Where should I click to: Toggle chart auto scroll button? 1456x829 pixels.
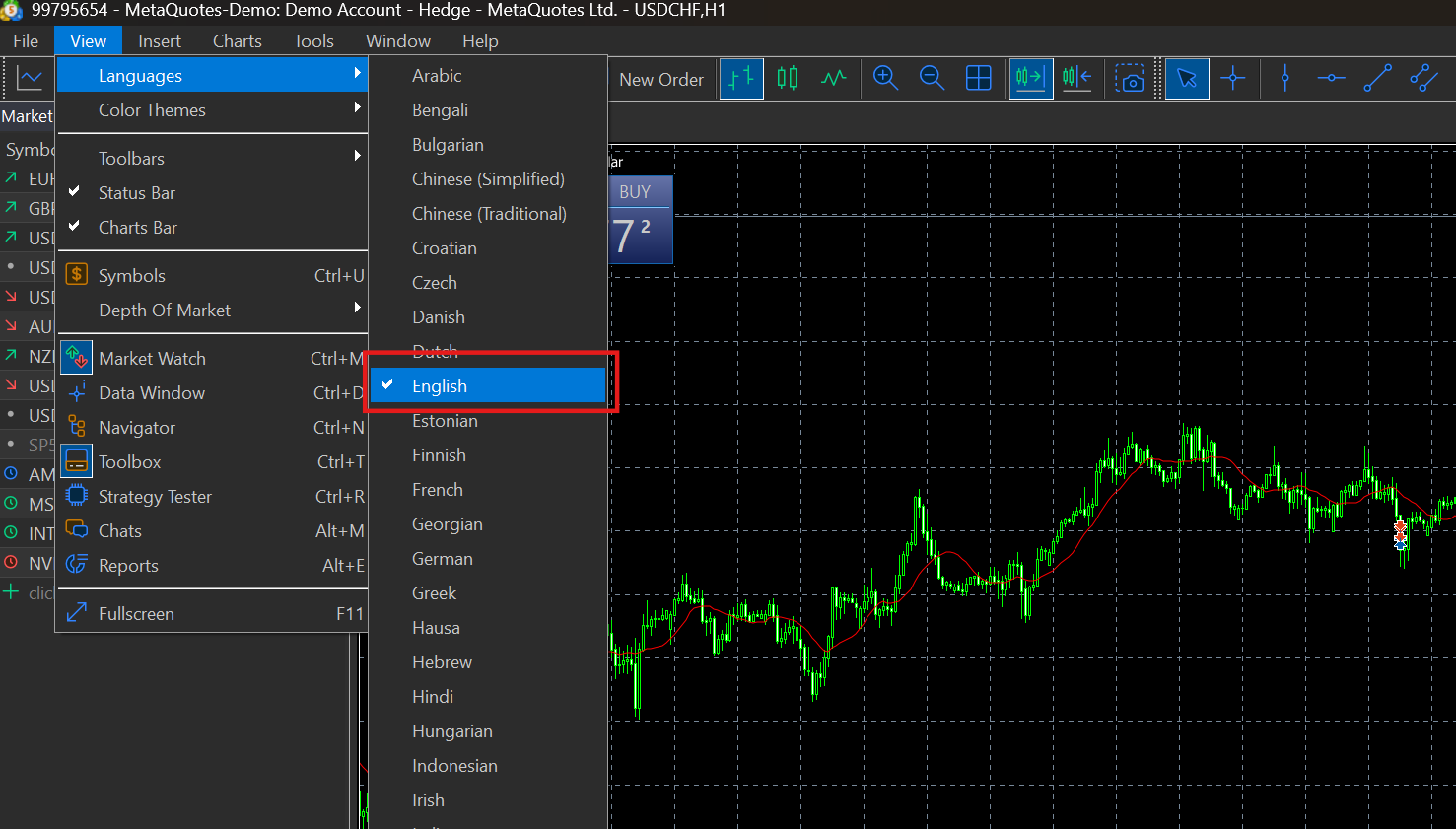click(1030, 78)
